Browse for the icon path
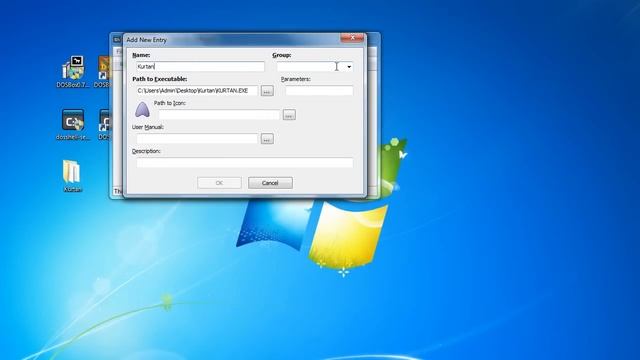The width and height of the screenshot is (640, 360). tap(289, 115)
